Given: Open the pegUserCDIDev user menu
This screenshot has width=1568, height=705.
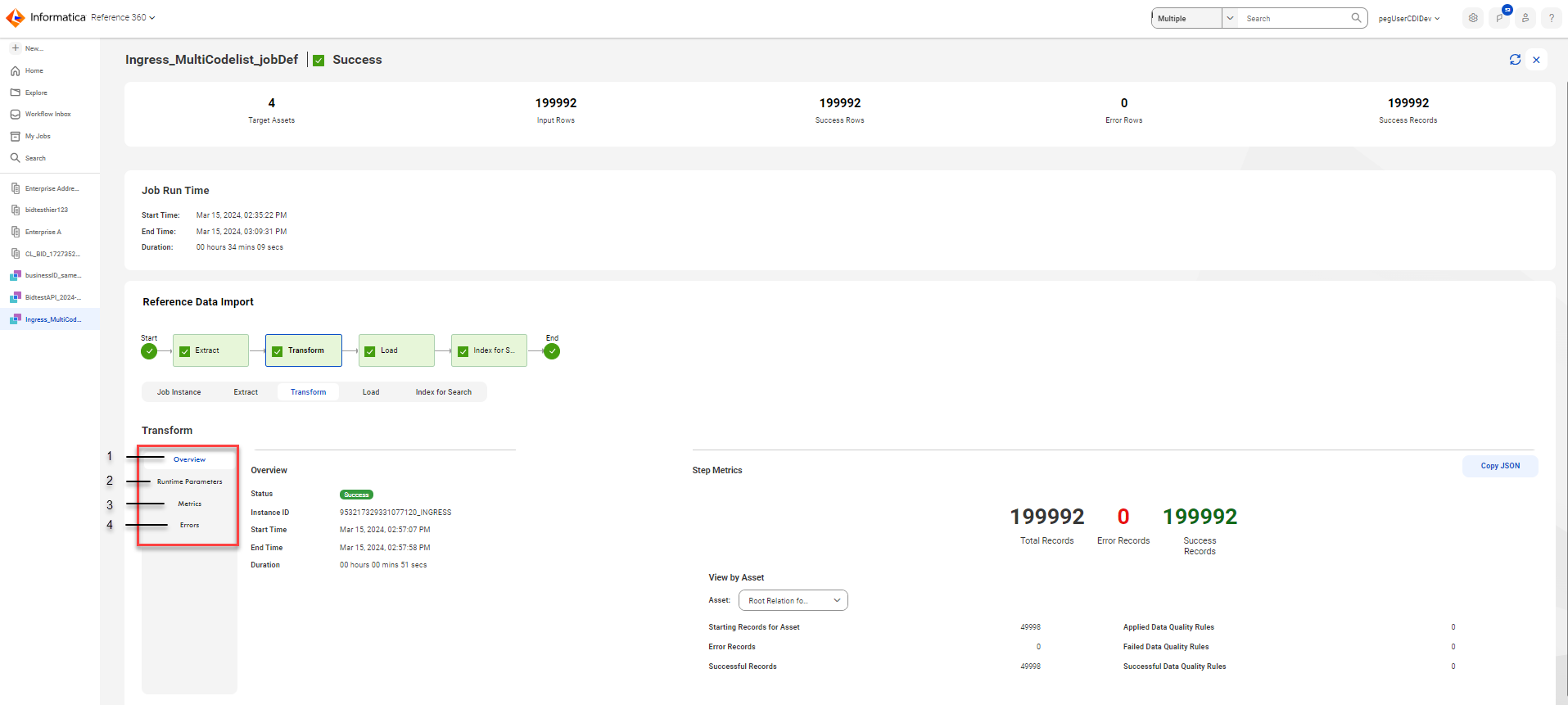Looking at the screenshot, I should tap(1408, 18).
